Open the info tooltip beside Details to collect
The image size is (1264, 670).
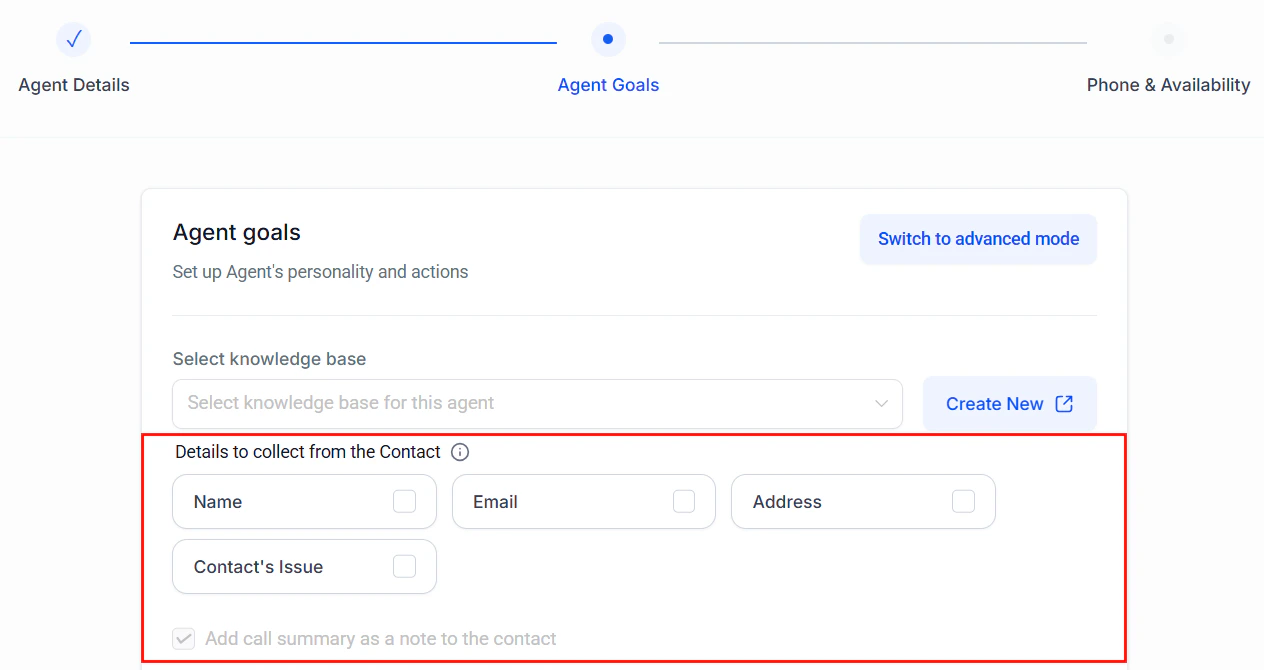point(459,452)
